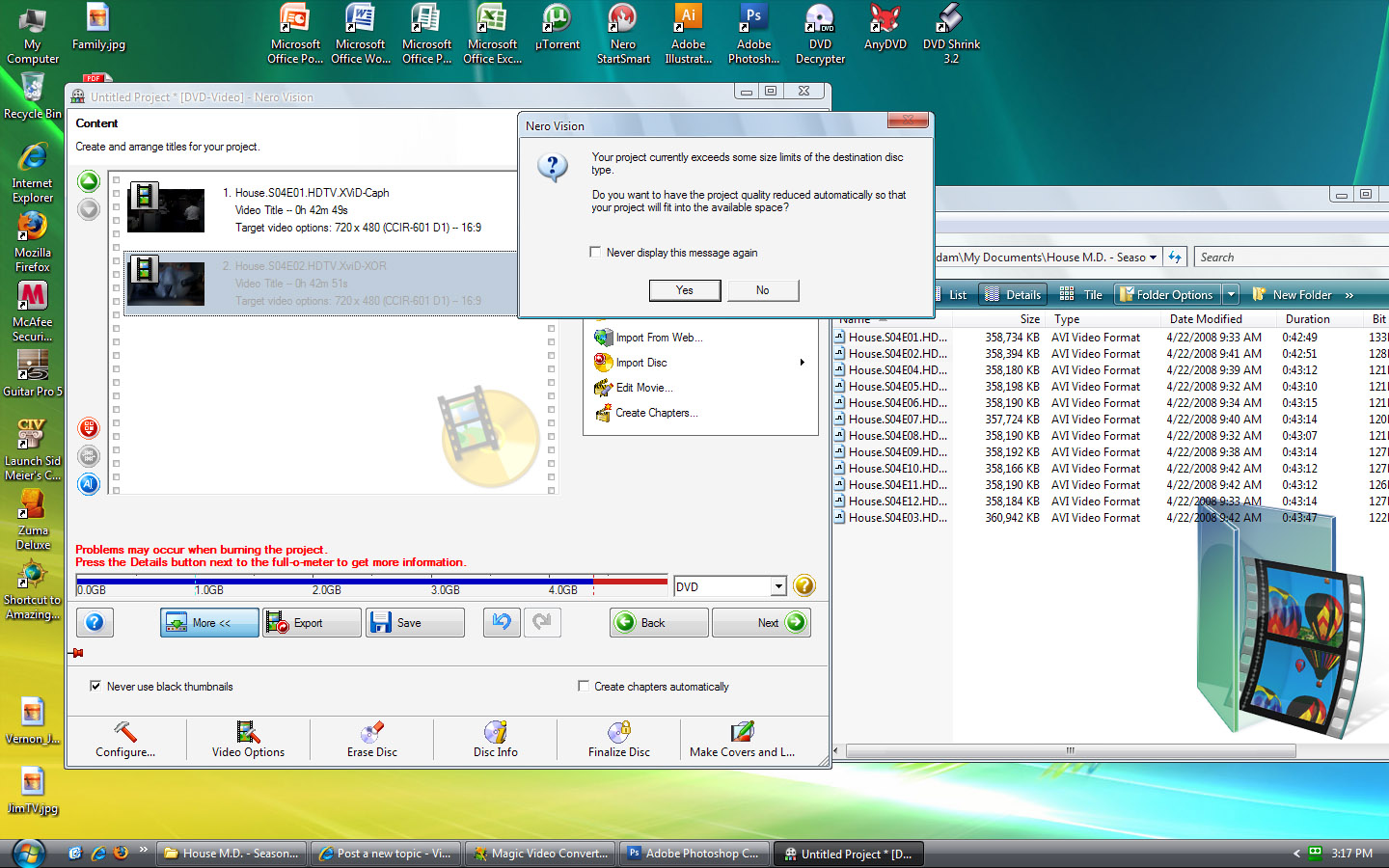Screen dimensions: 1389x868
Task: Save the project with Save button
Action: coord(415,622)
